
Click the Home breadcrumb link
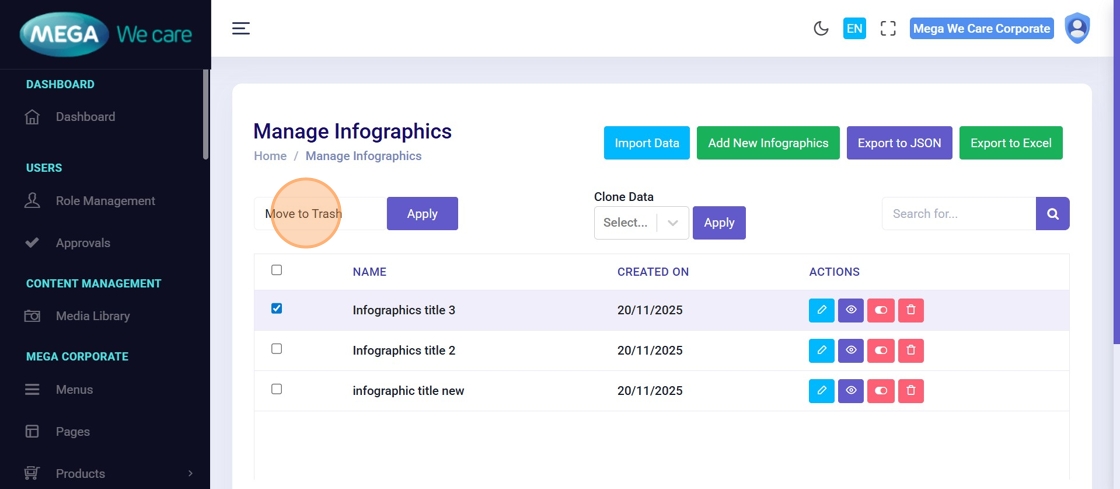270,156
